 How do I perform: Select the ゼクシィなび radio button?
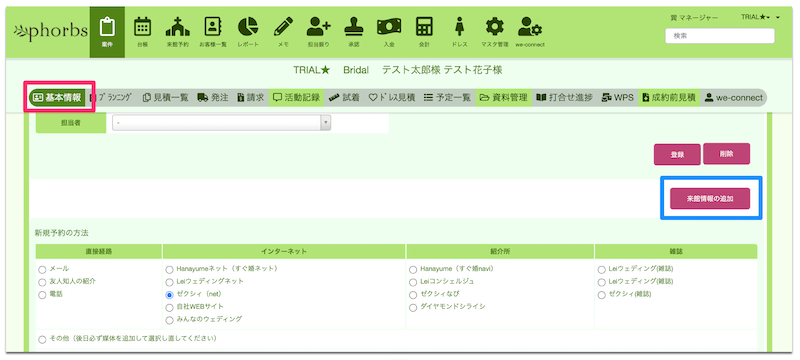tap(413, 295)
